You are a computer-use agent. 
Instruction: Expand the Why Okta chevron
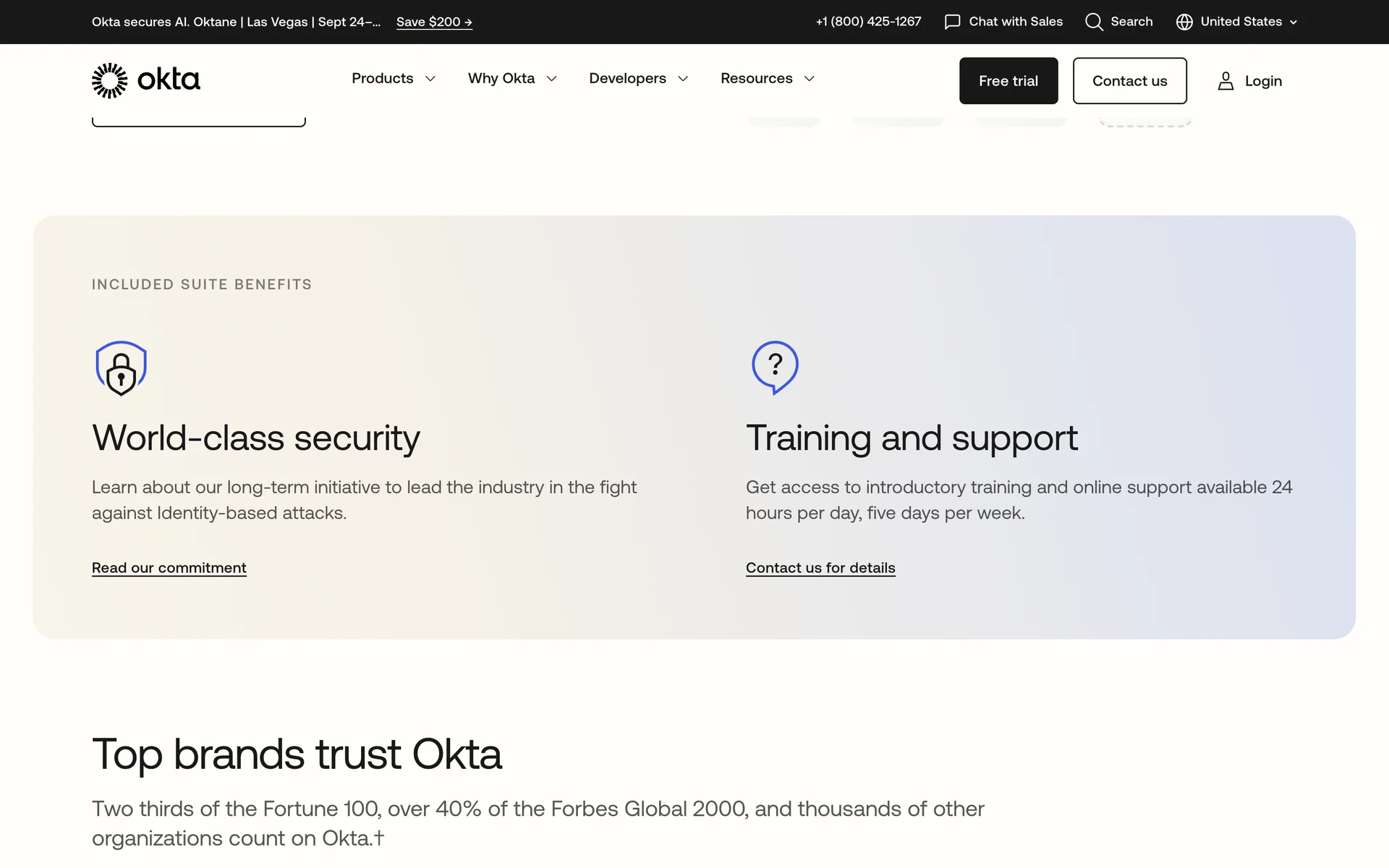click(552, 79)
